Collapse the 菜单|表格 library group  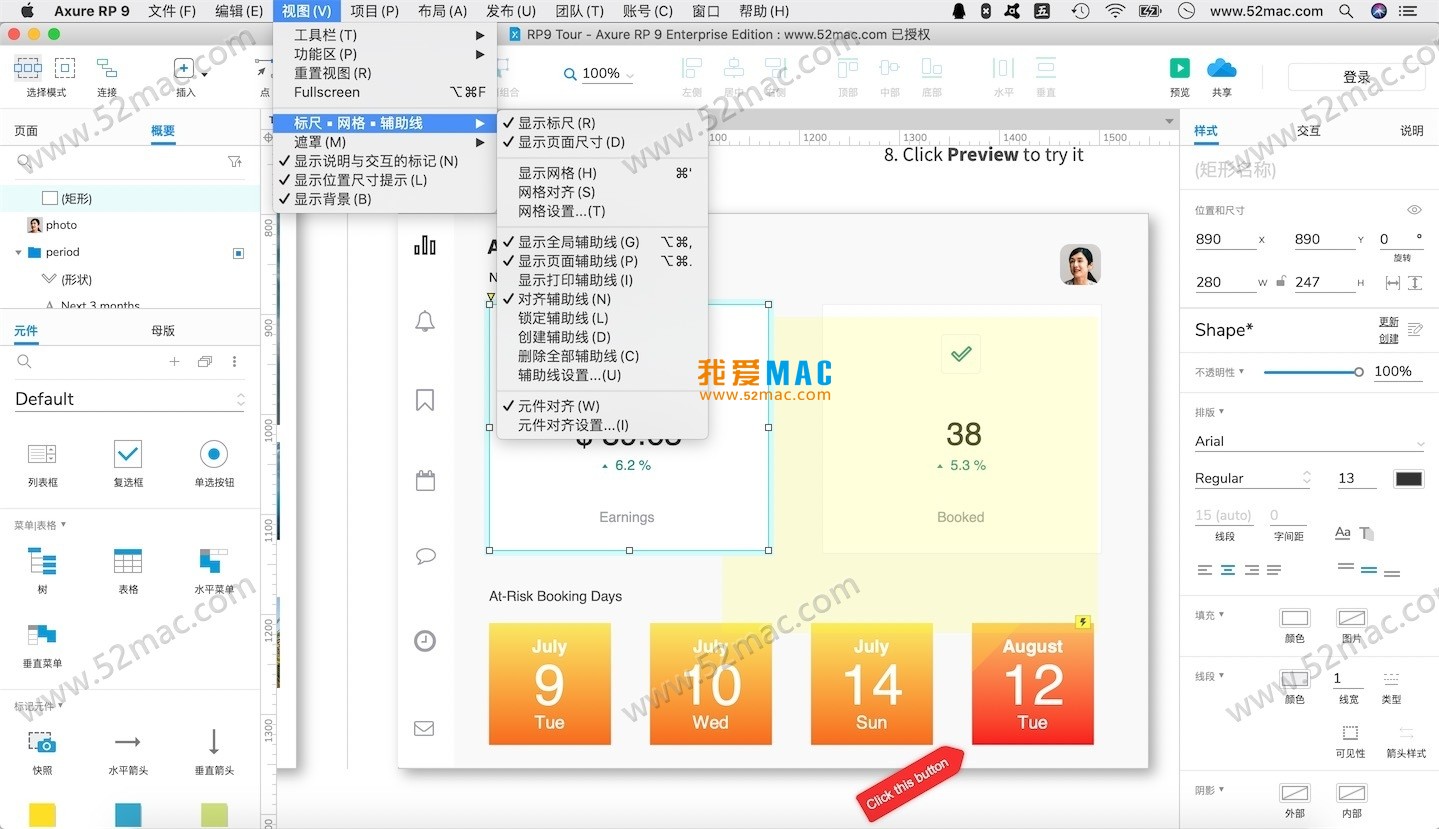click(x=64, y=524)
